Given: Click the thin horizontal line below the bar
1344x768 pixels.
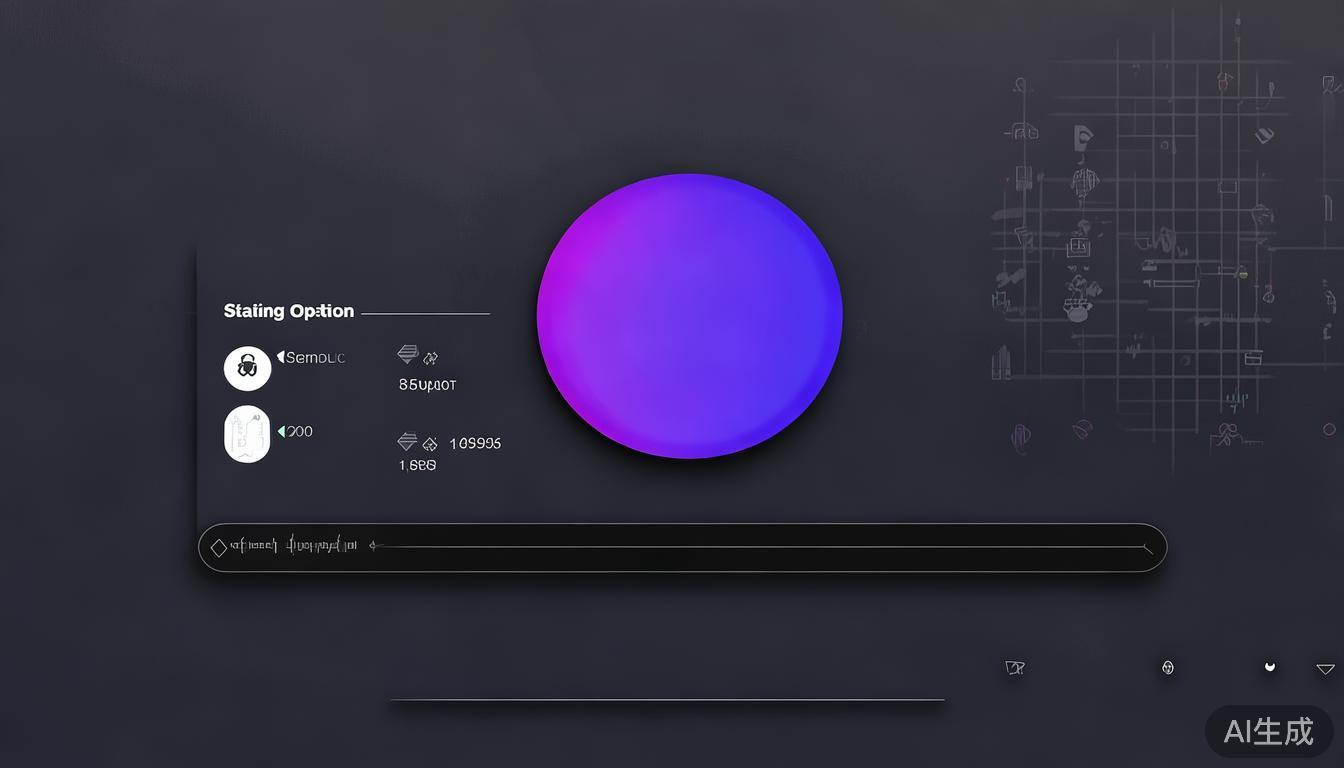Looking at the screenshot, I should [667, 700].
